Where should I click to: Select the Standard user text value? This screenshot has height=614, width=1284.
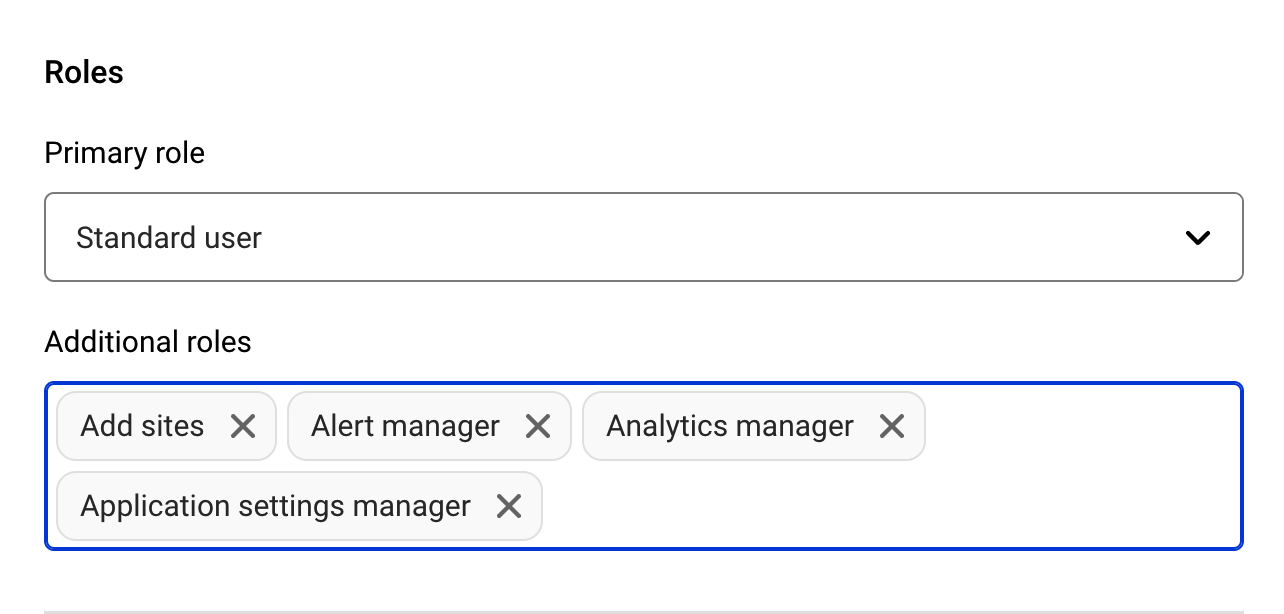tap(169, 238)
